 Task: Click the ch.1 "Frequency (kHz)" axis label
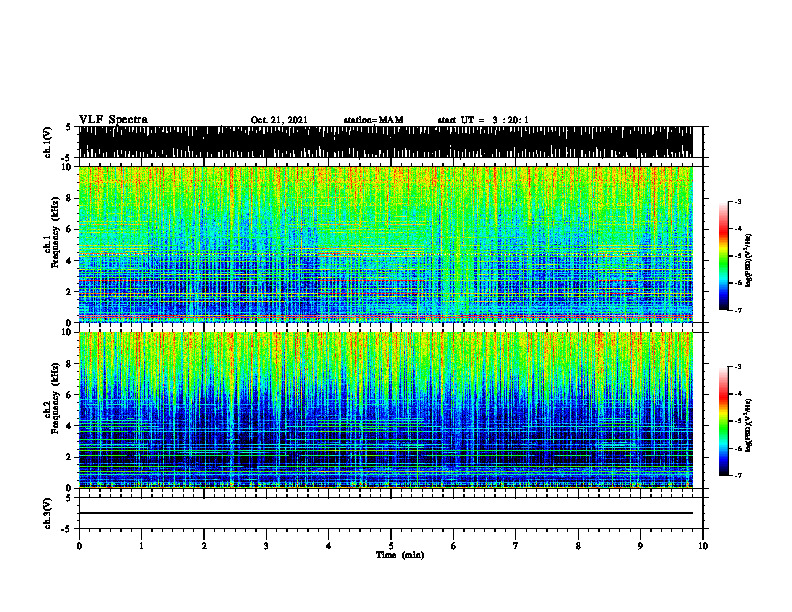[55, 232]
